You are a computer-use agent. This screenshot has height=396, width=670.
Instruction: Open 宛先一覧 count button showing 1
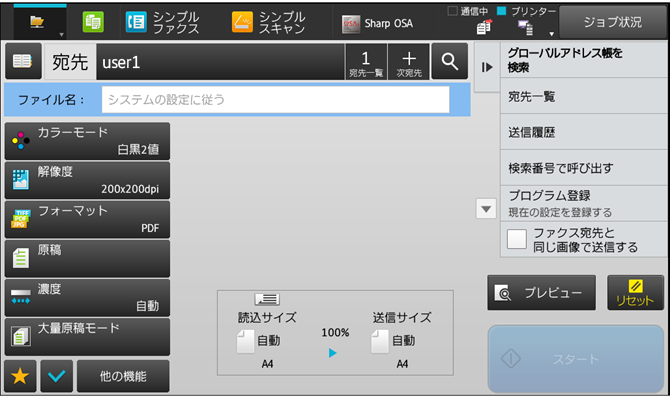point(366,62)
